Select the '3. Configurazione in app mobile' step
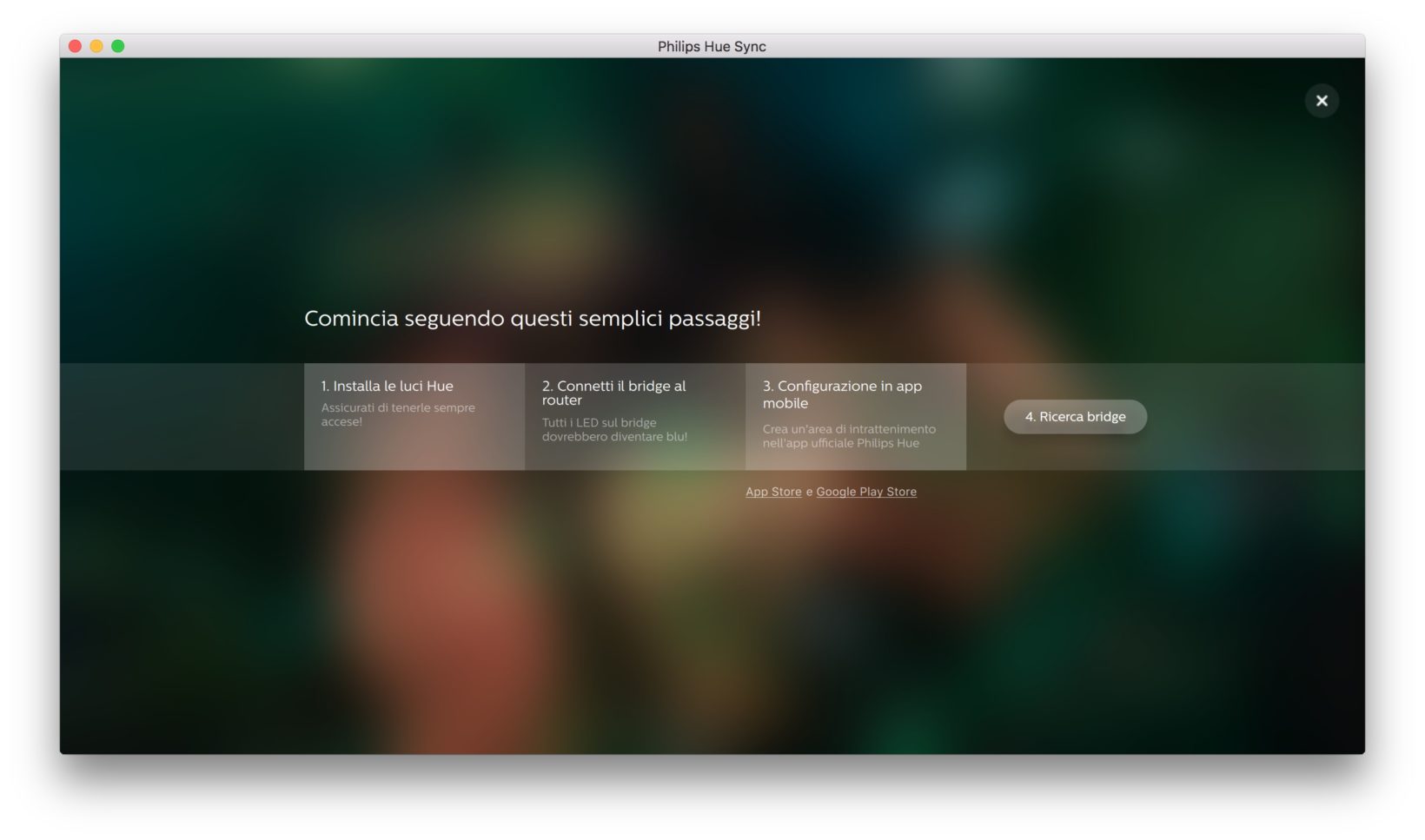1425x840 pixels. 856,417
